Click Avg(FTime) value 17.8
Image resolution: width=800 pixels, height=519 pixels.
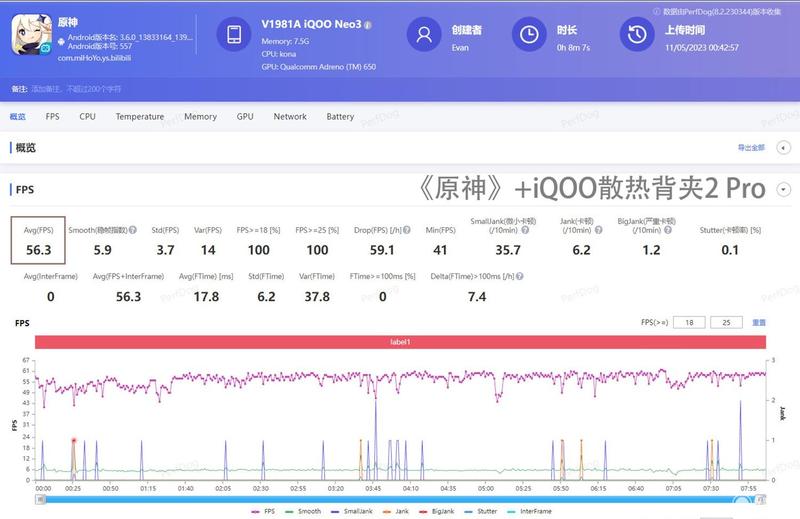206,296
